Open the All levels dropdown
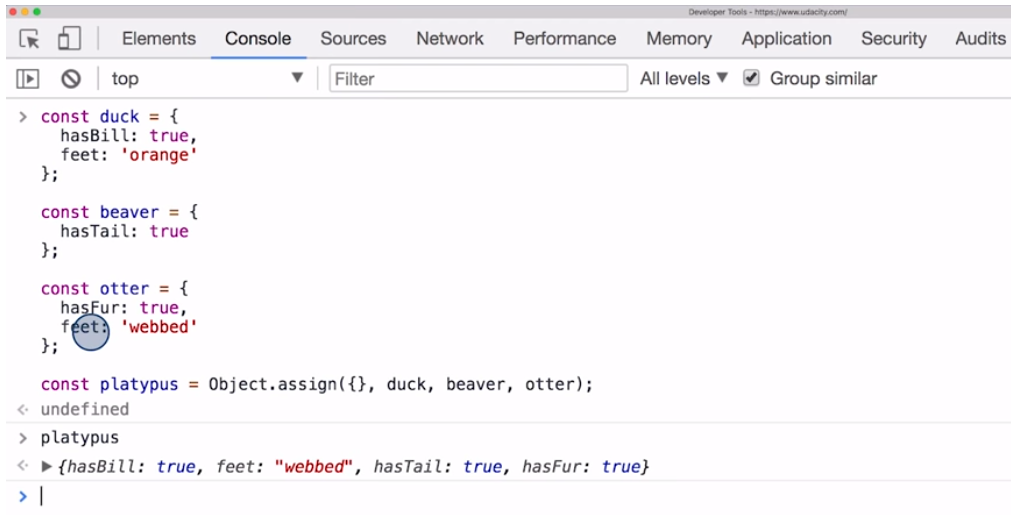1011x515 pixels. tap(683, 79)
